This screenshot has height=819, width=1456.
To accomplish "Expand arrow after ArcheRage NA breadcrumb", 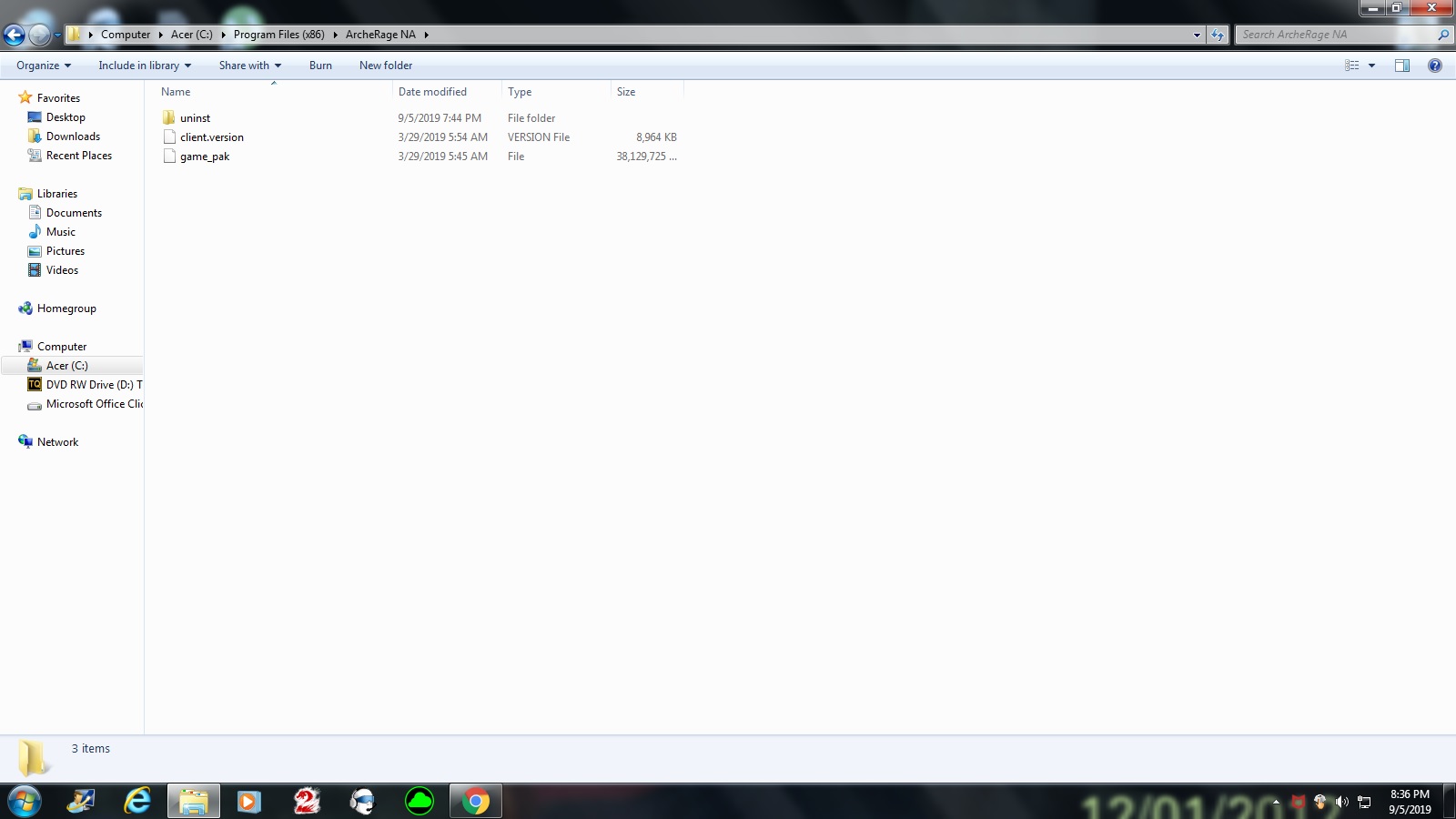I will [x=426, y=35].
